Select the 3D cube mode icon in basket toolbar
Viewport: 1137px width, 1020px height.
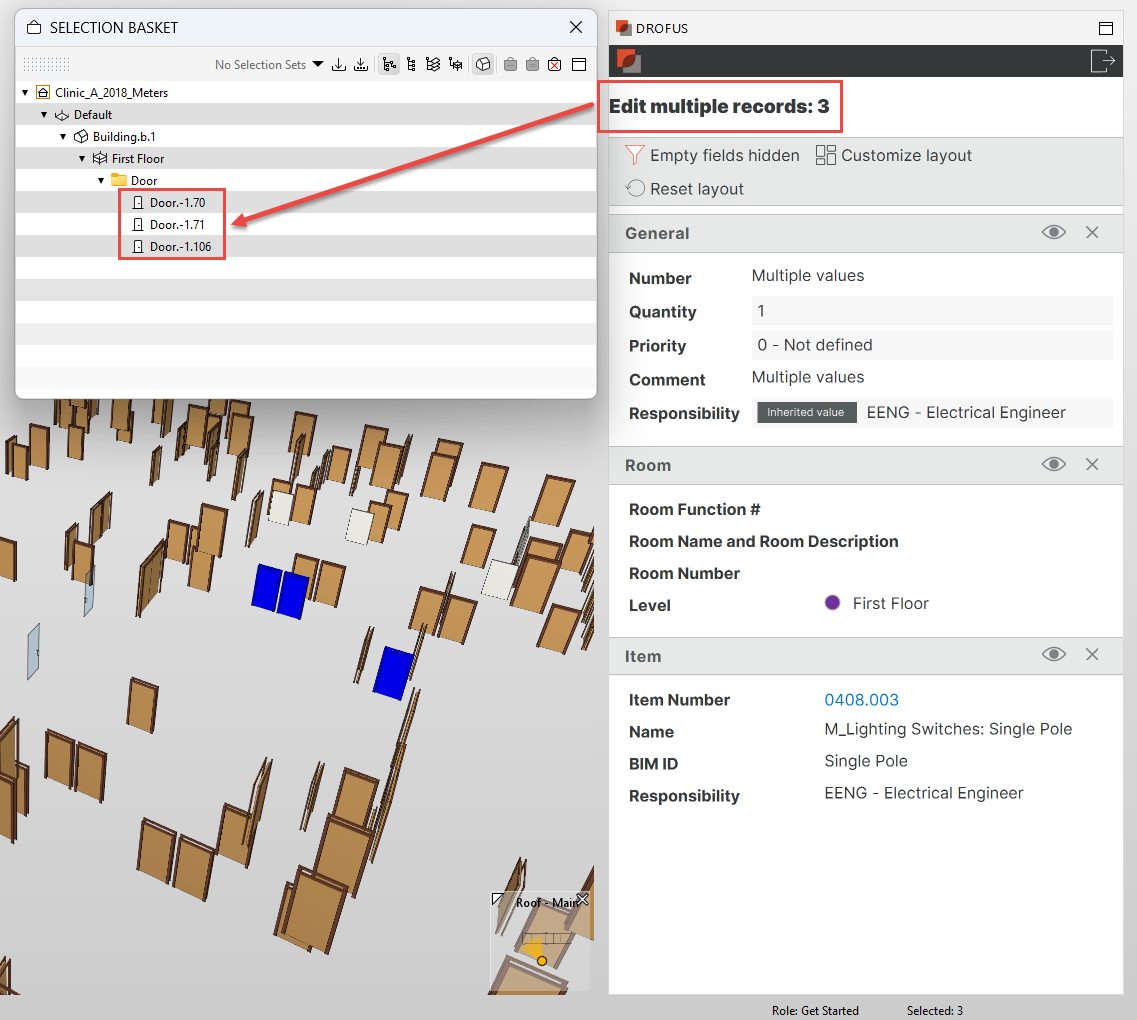[x=483, y=65]
